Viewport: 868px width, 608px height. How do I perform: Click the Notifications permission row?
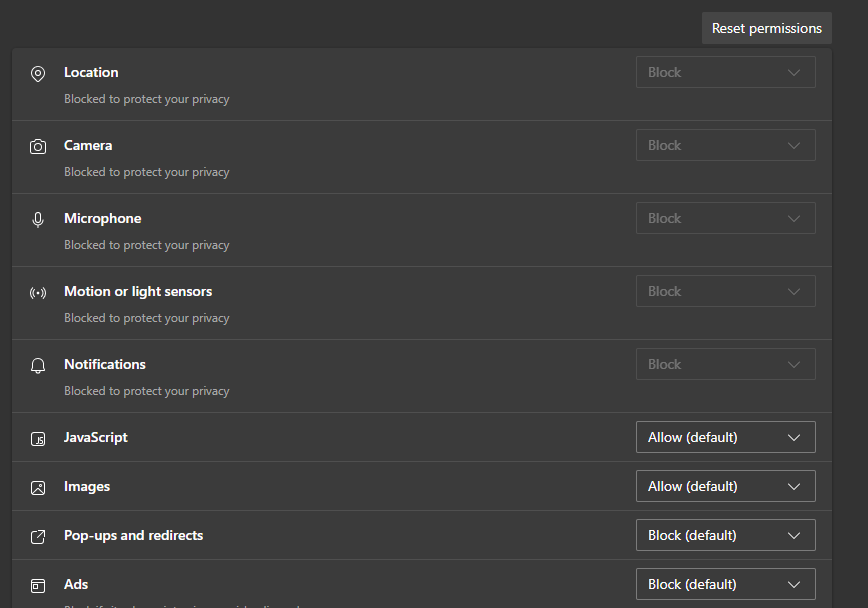coord(300,376)
